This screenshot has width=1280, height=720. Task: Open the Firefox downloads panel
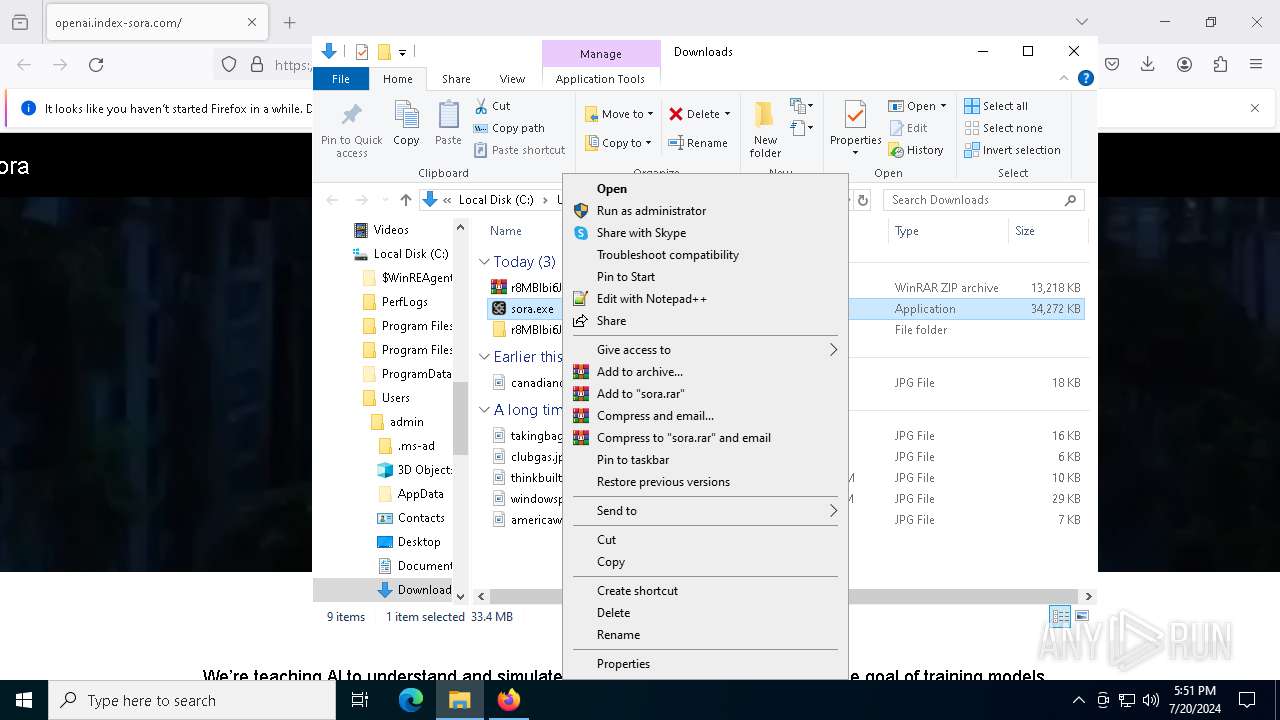[x=1148, y=64]
